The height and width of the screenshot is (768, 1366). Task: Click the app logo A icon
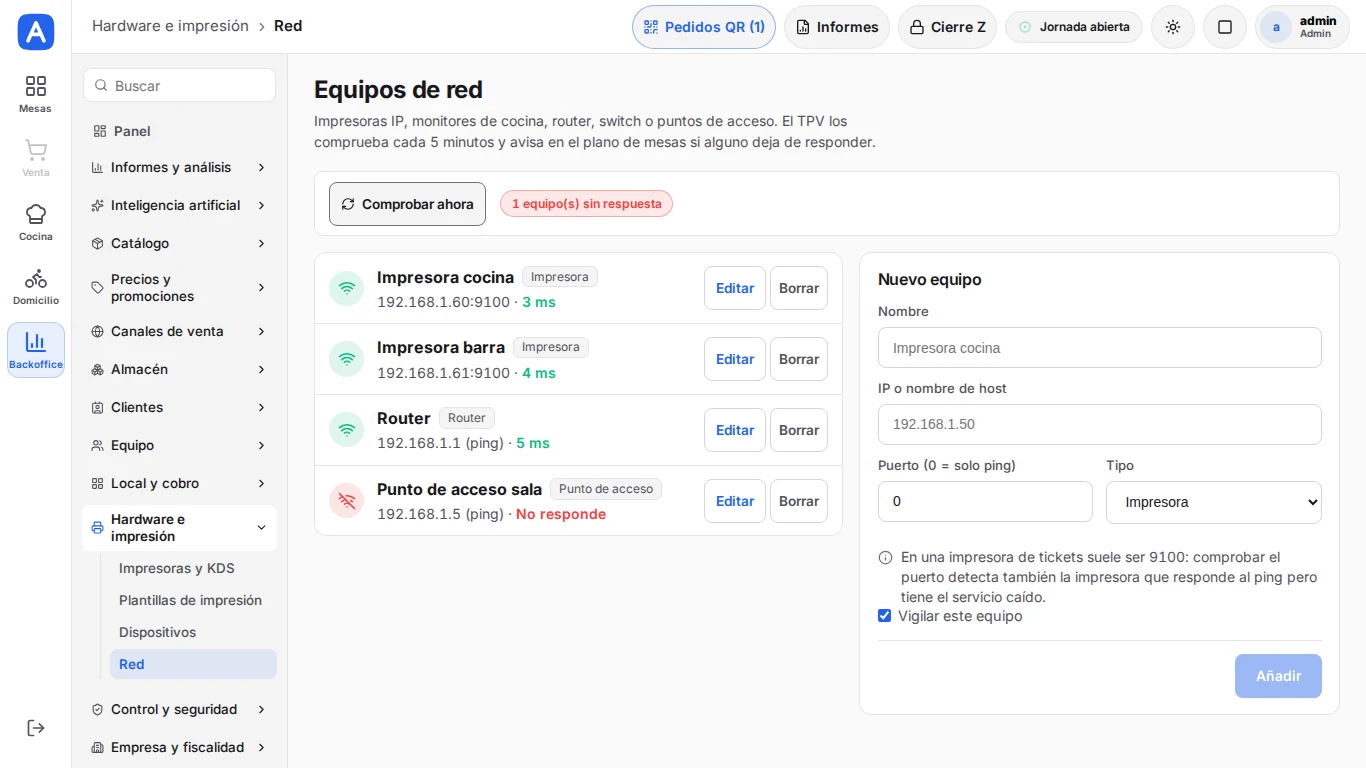coord(36,32)
